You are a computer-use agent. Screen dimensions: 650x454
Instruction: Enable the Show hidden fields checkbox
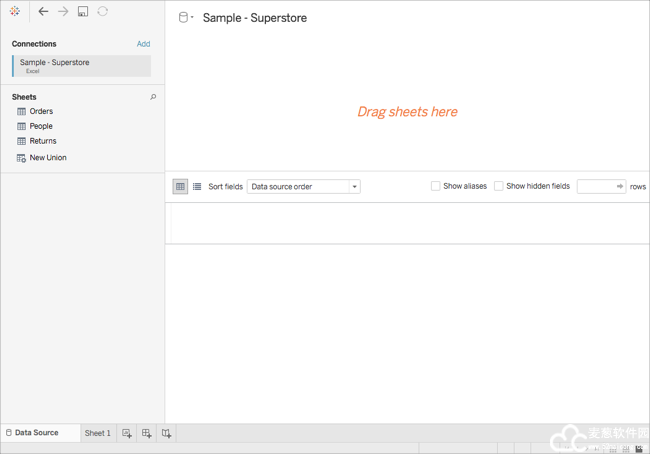498,186
